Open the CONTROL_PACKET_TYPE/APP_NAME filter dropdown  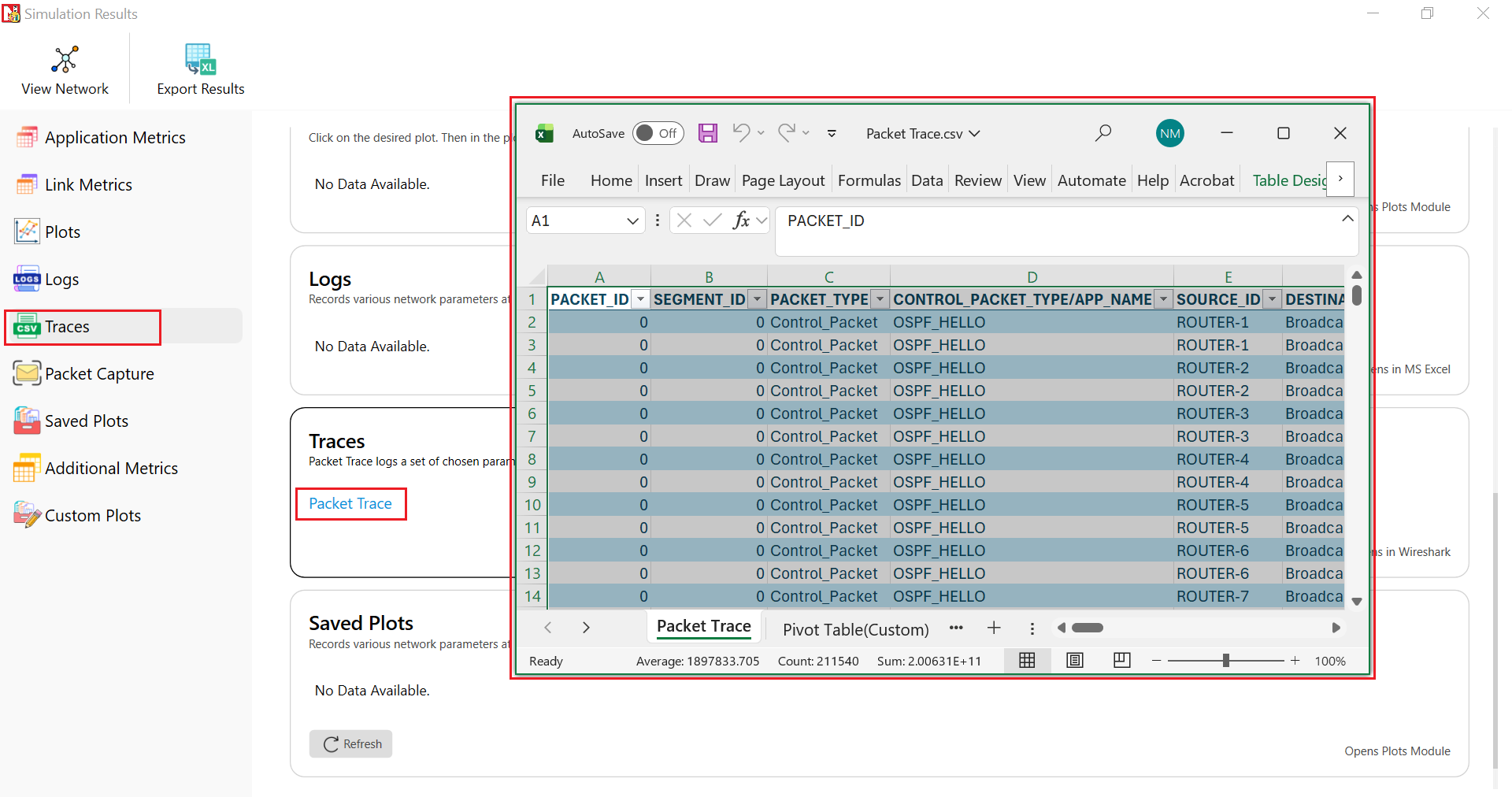click(1164, 299)
